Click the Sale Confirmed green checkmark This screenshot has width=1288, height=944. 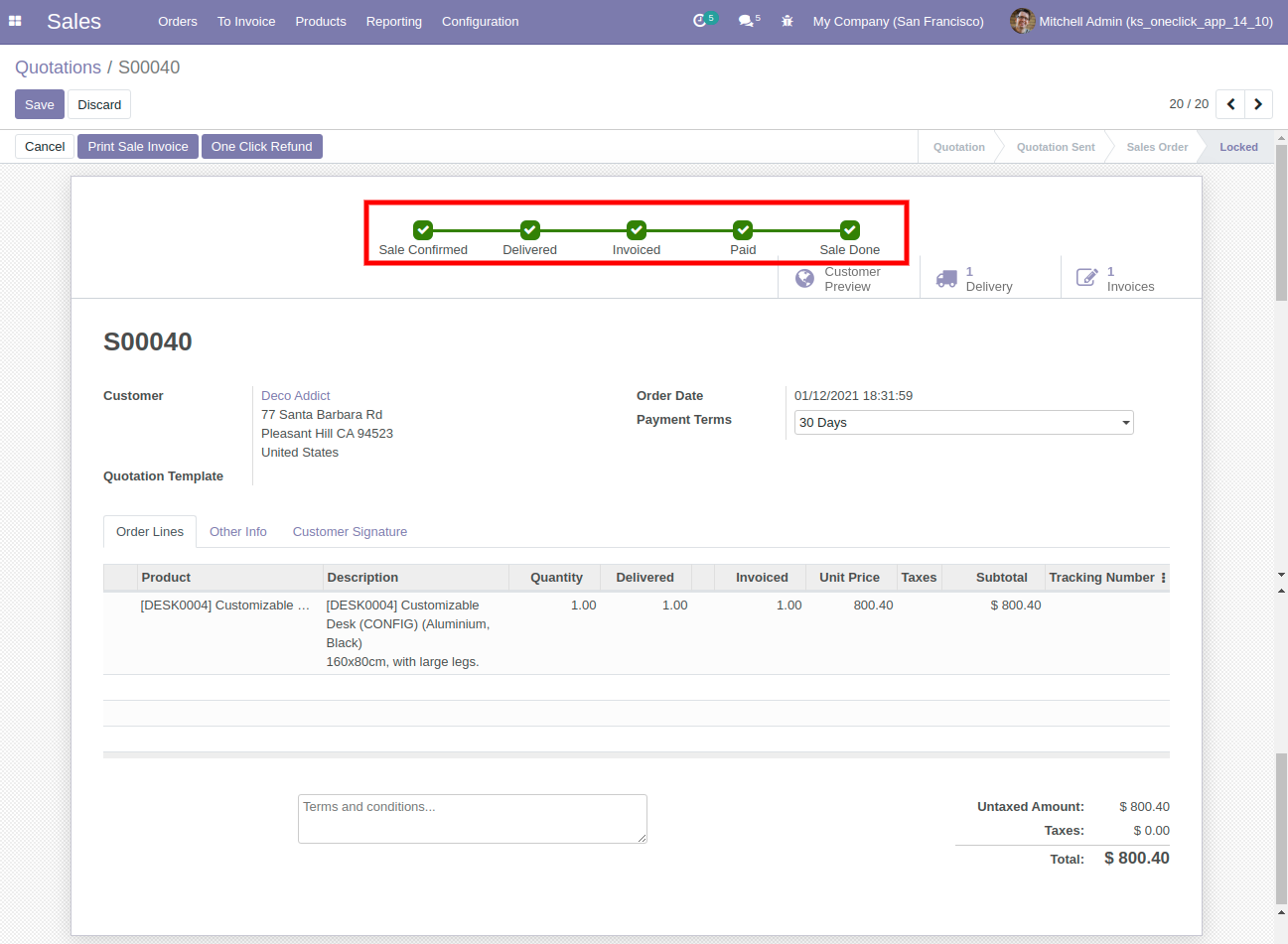point(423,230)
